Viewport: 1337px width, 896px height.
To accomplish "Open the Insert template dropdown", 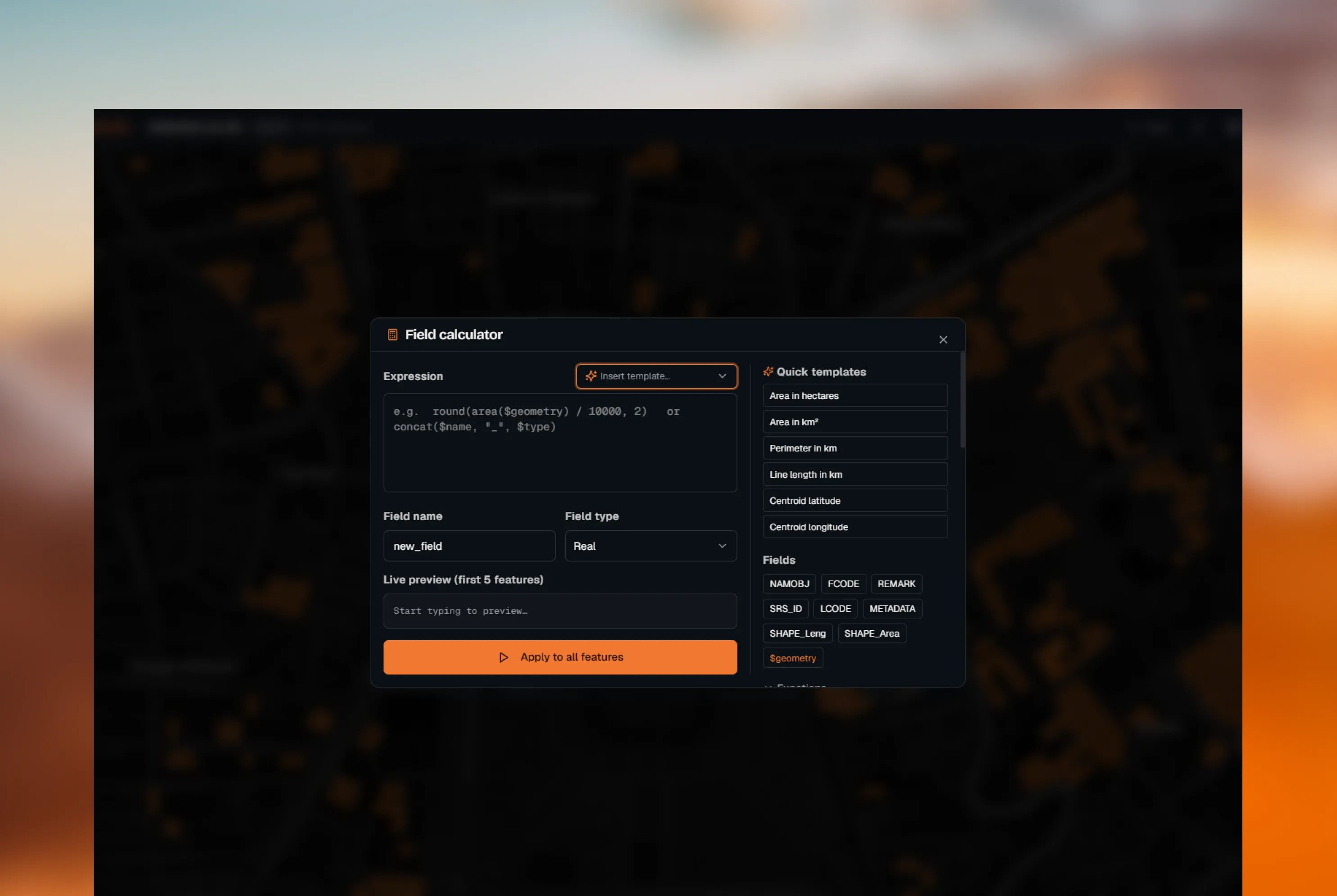I will (x=656, y=376).
